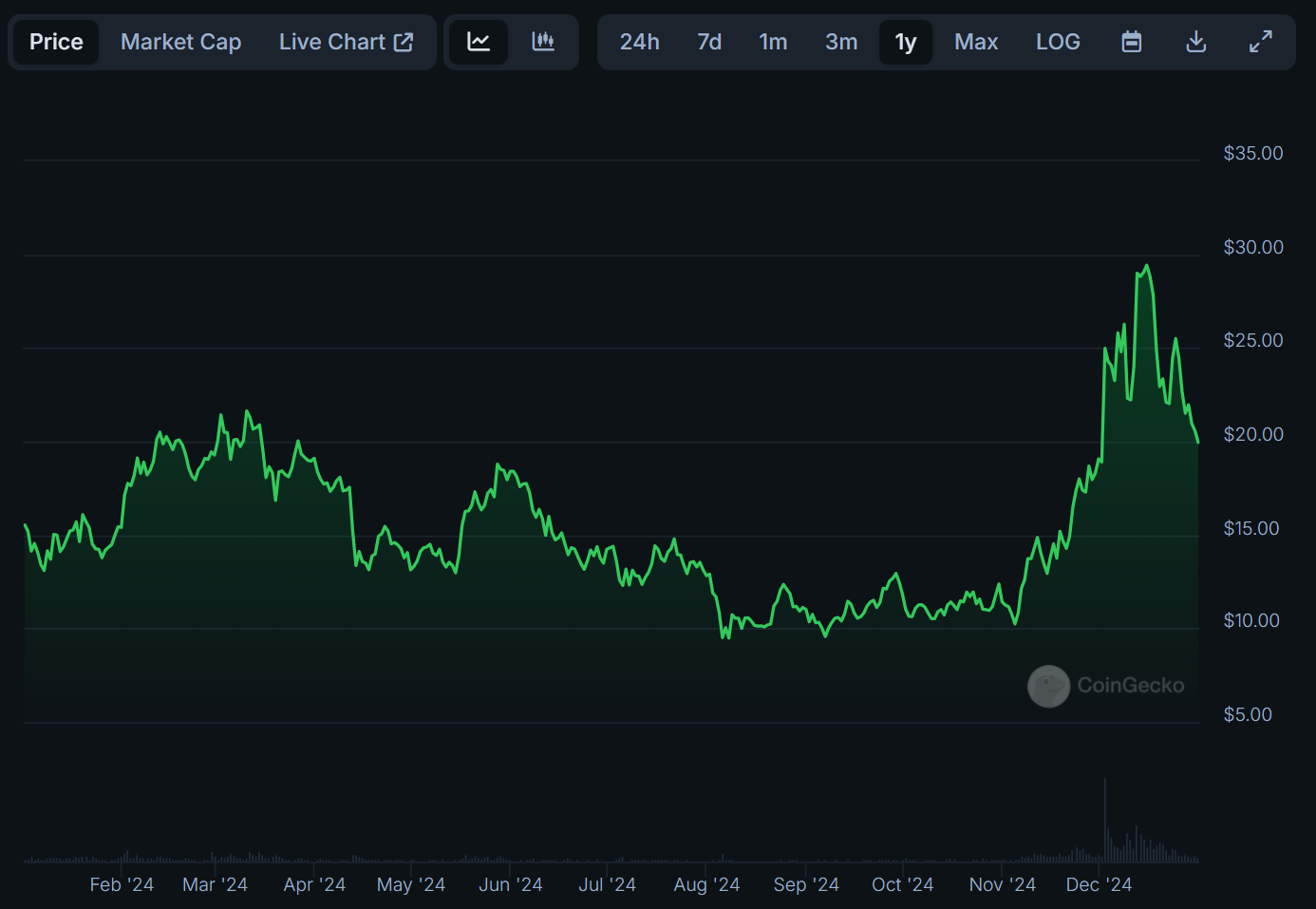
Task: Set the time range to 7d
Action: tap(709, 42)
